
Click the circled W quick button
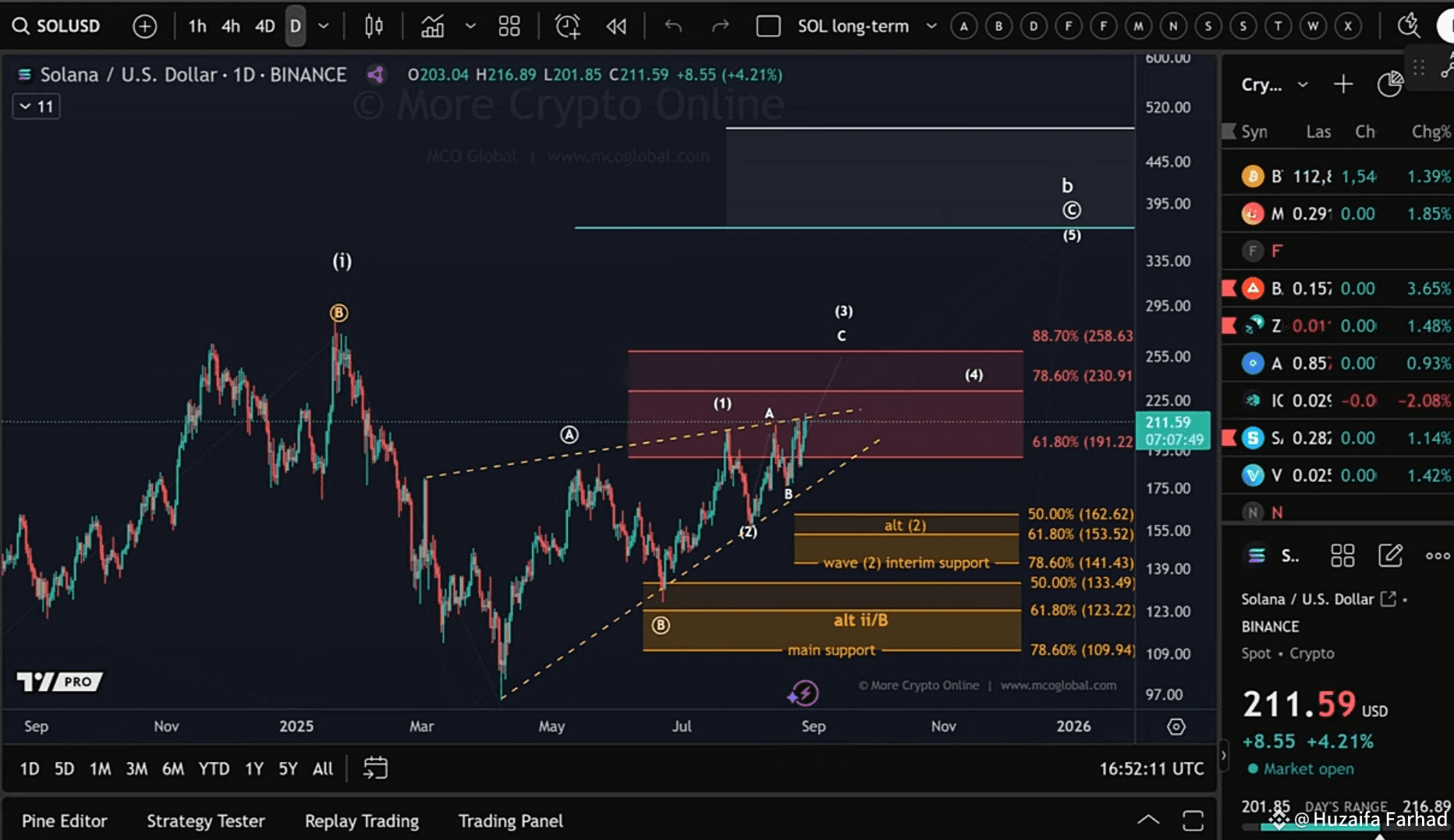1313,27
